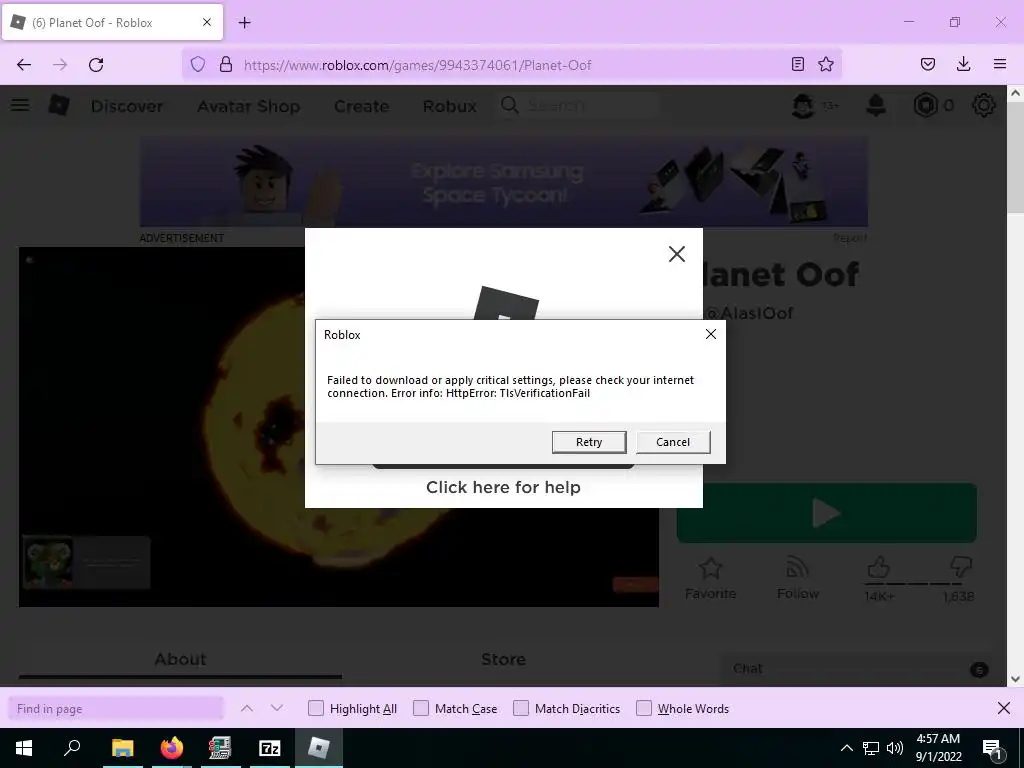The height and width of the screenshot is (768, 1024).
Task: Open the tracking protection shield icon
Action: coord(198,65)
